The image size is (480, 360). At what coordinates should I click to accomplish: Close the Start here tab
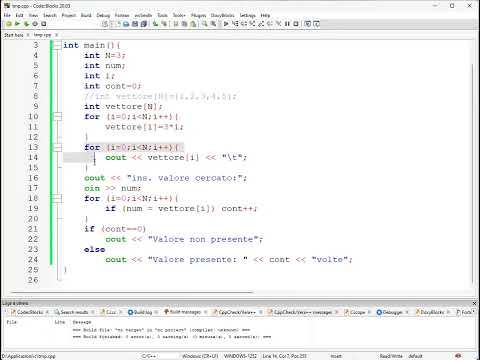point(28,35)
